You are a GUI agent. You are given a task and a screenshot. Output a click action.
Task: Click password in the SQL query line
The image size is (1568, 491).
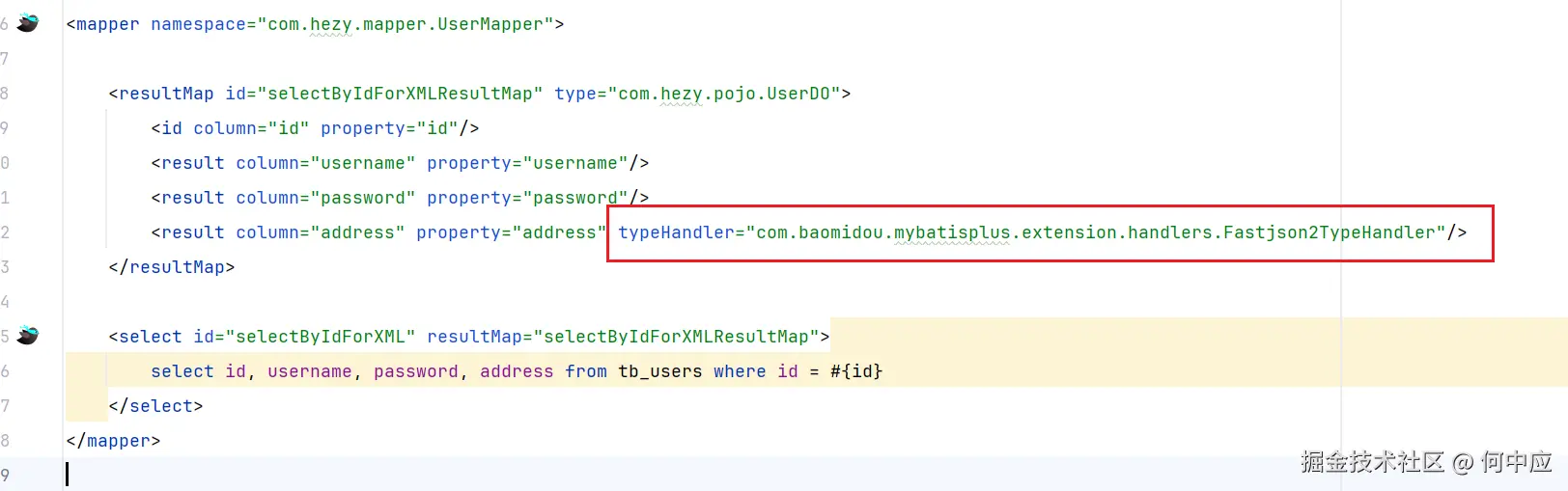pyautogui.click(x=416, y=371)
